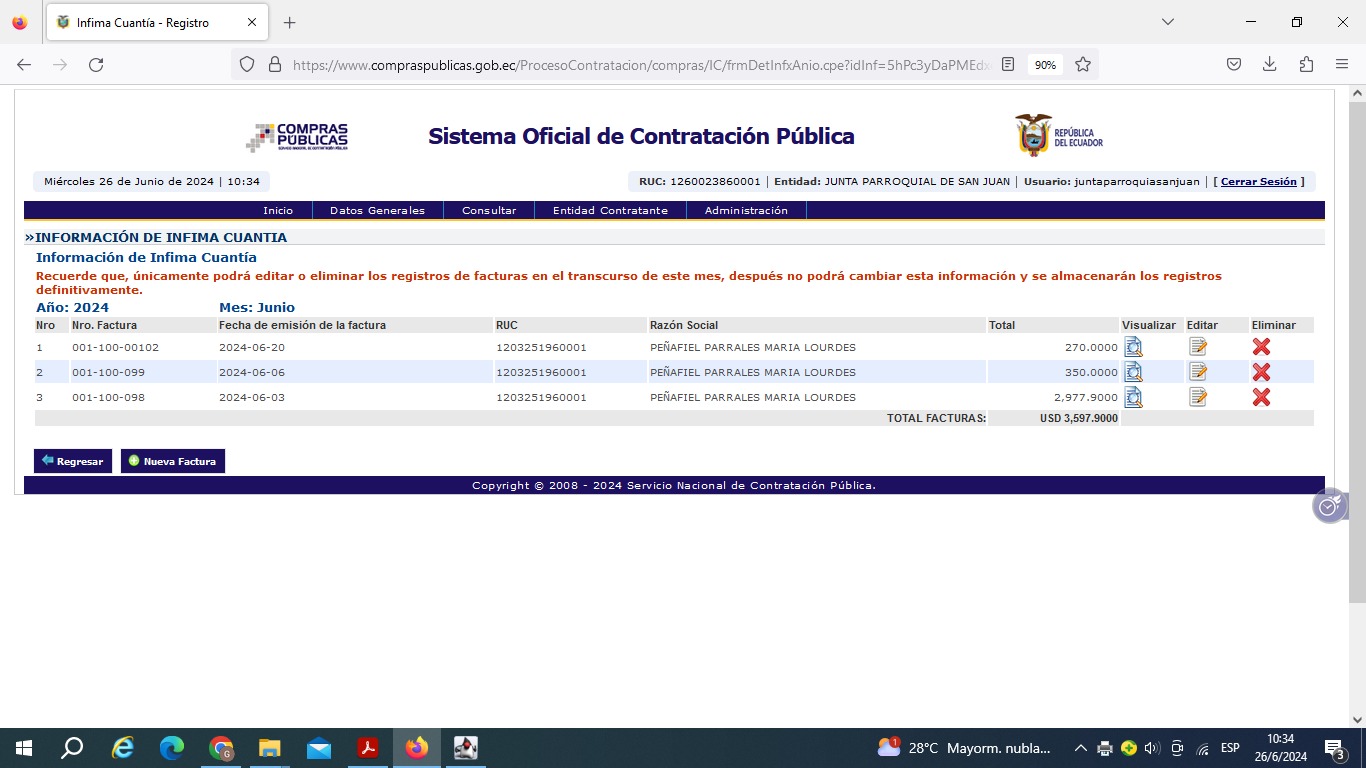Reload the page with the refresh icon
The width and height of the screenshot is (1366, 768).
96,64
